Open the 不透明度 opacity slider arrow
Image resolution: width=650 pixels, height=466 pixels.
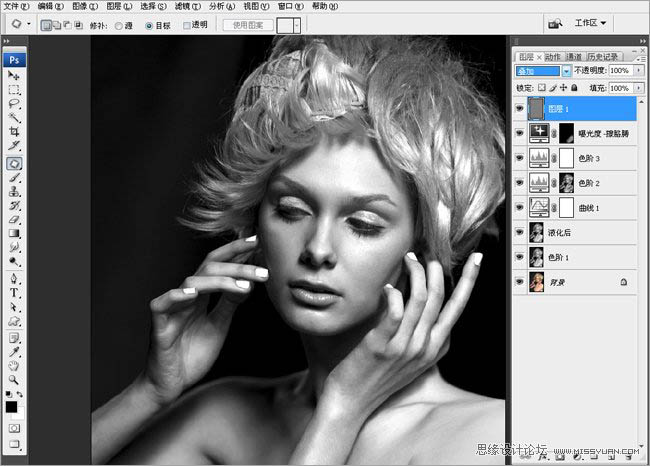pyautogui.click(x=638, y=72)
